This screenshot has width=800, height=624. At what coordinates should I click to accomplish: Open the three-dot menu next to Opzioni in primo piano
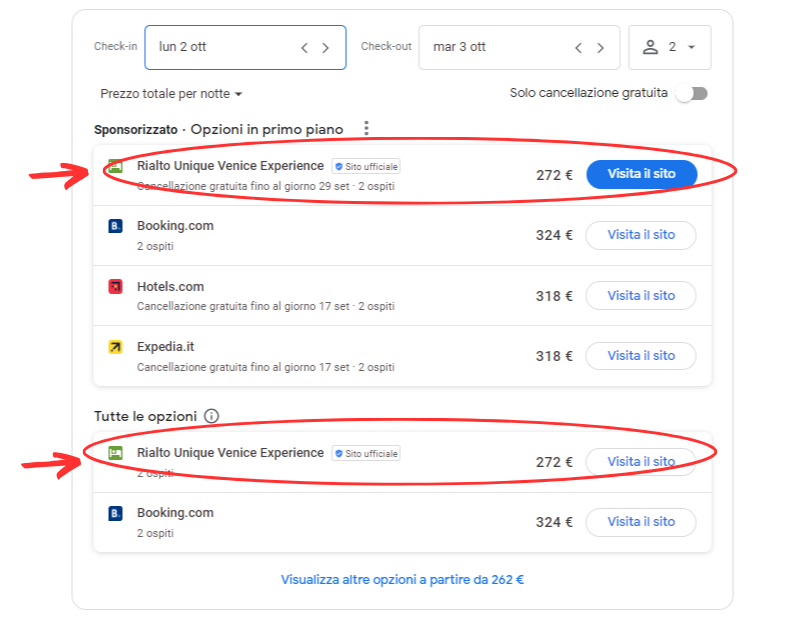(366, 128)
